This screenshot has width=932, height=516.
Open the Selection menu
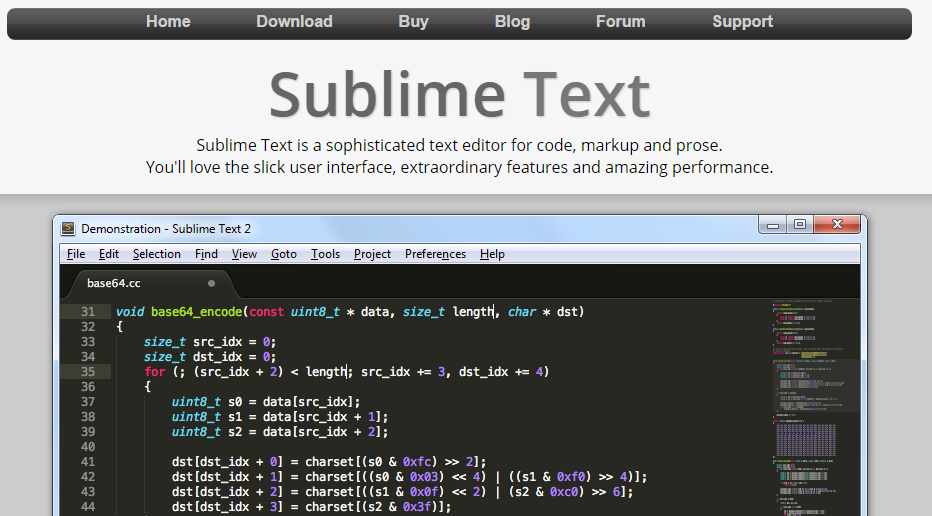(x=156, y=254)
